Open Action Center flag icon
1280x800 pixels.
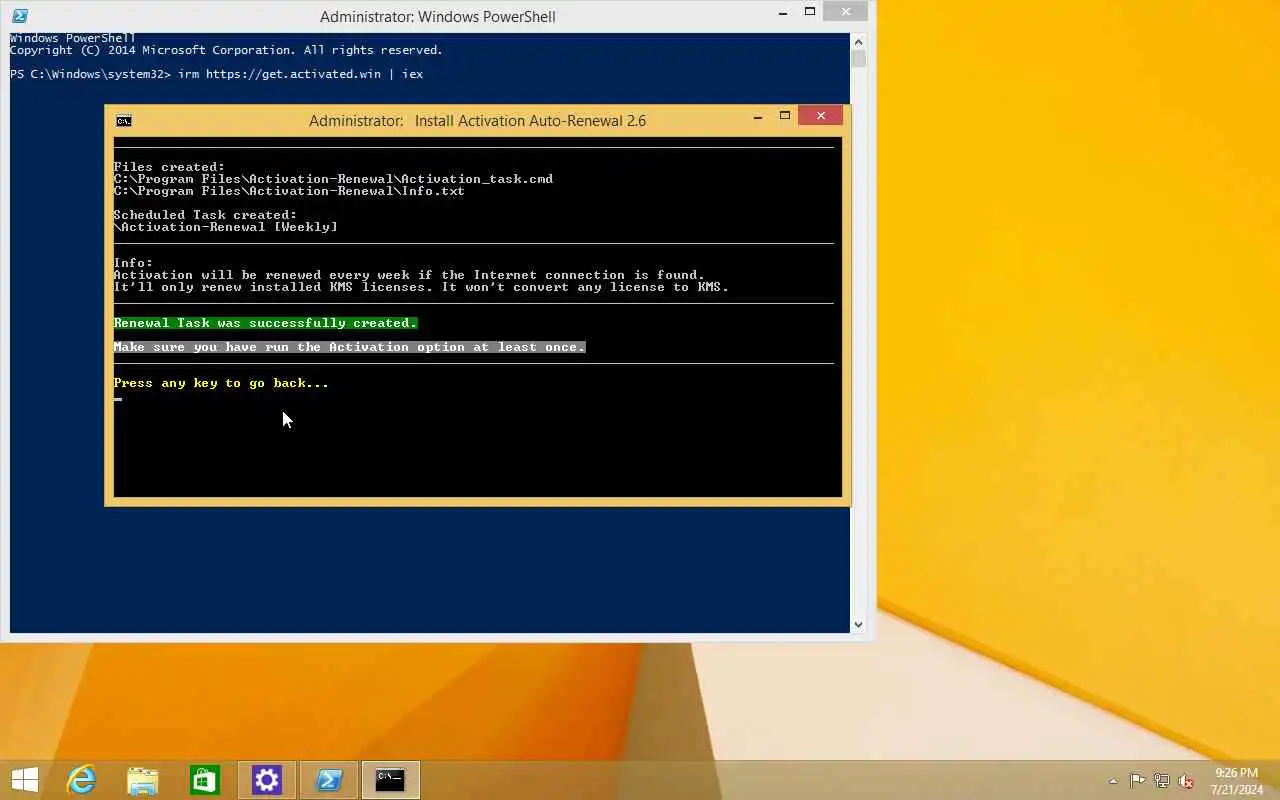coord(1137,781)
